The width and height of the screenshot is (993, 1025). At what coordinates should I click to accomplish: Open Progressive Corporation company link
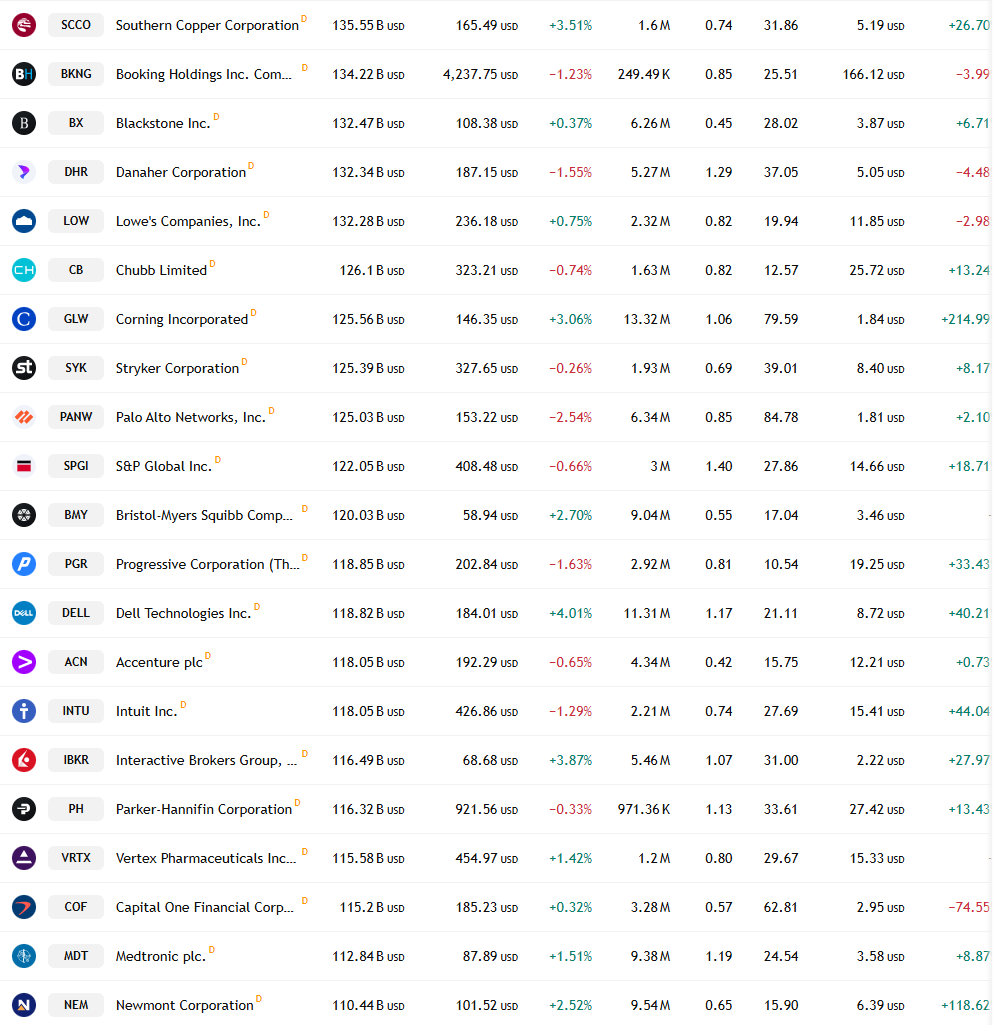coord(208,565)
